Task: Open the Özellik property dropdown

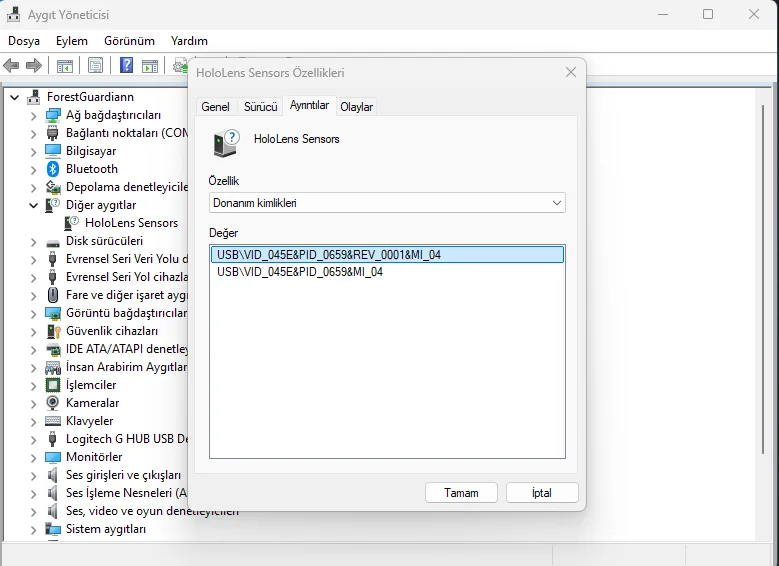Action: (x=387, y=203)
